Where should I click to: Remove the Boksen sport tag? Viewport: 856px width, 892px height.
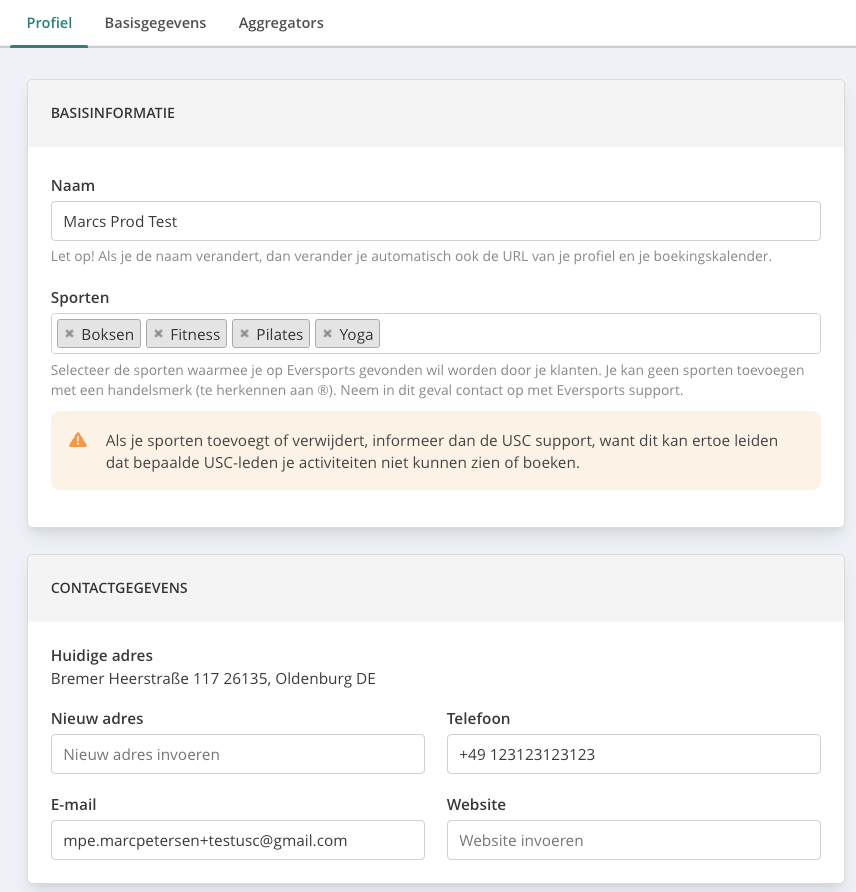point(69,333)
